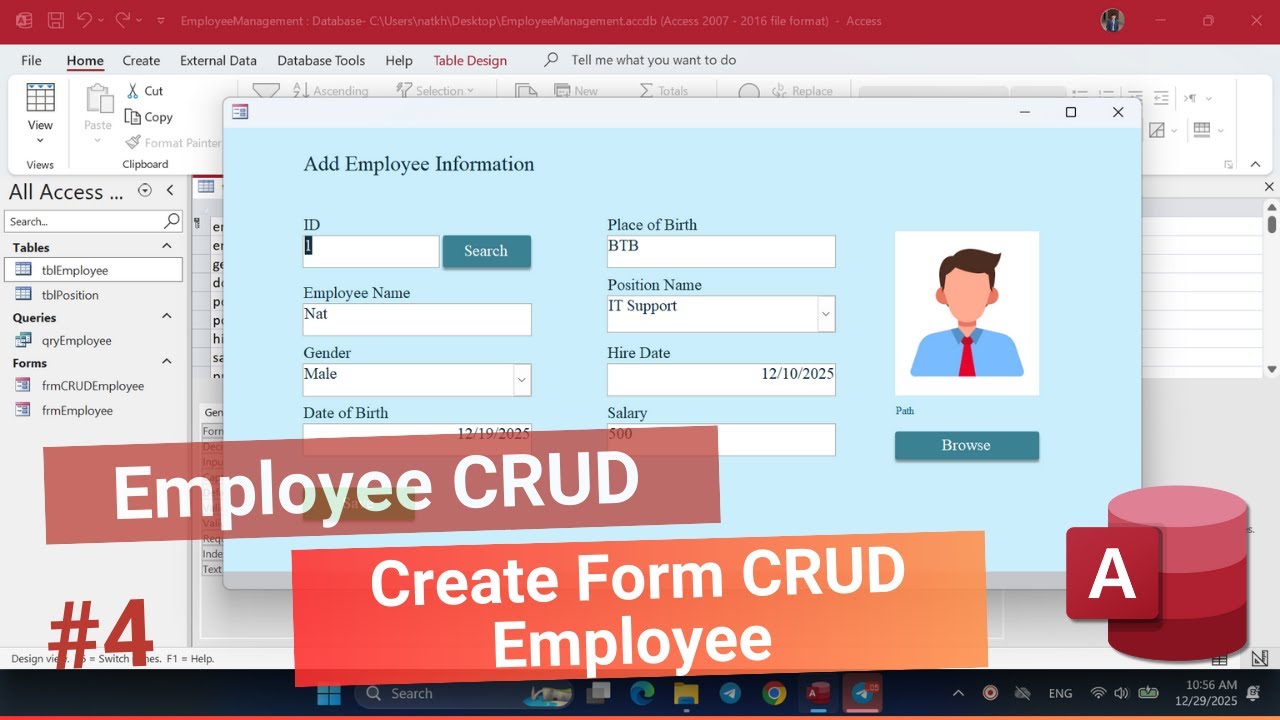The image size is (1280, 720).
Task: Click the View datasheet icon
Action: [x=40, y=98]
